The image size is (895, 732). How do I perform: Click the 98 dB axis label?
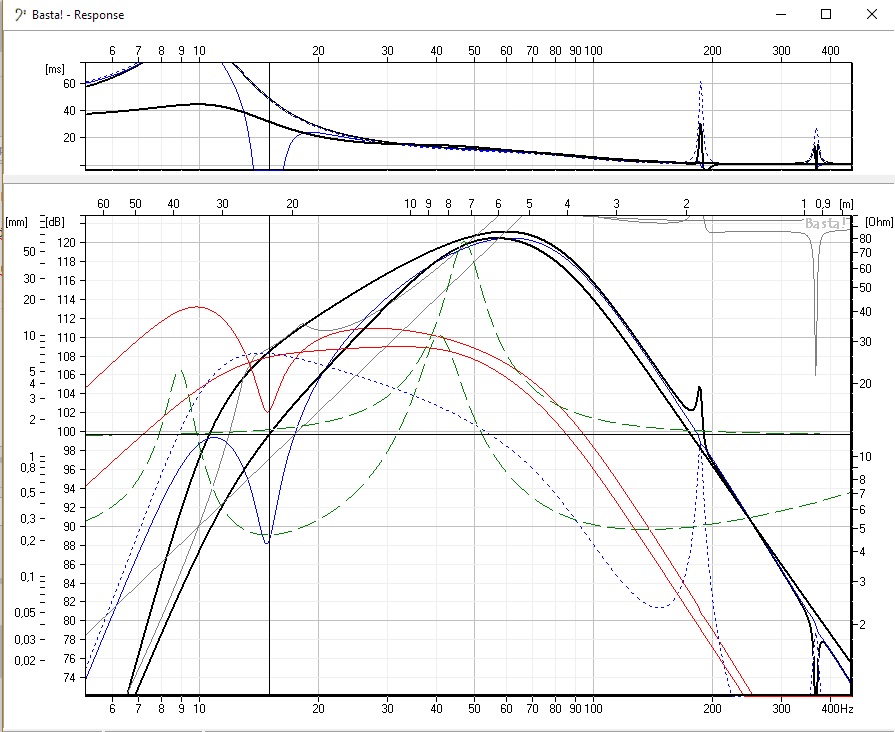tap(70, 451)
